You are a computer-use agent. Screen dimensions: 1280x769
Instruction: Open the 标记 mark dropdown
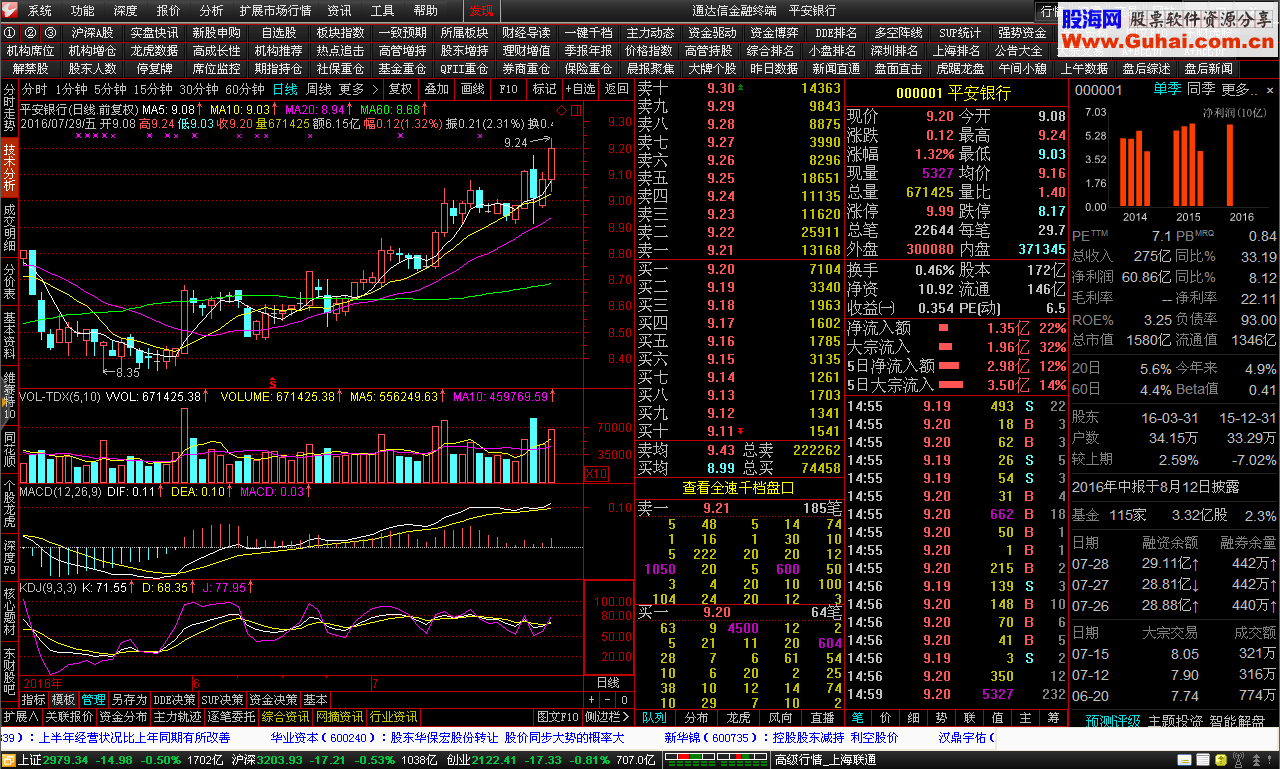544,89
